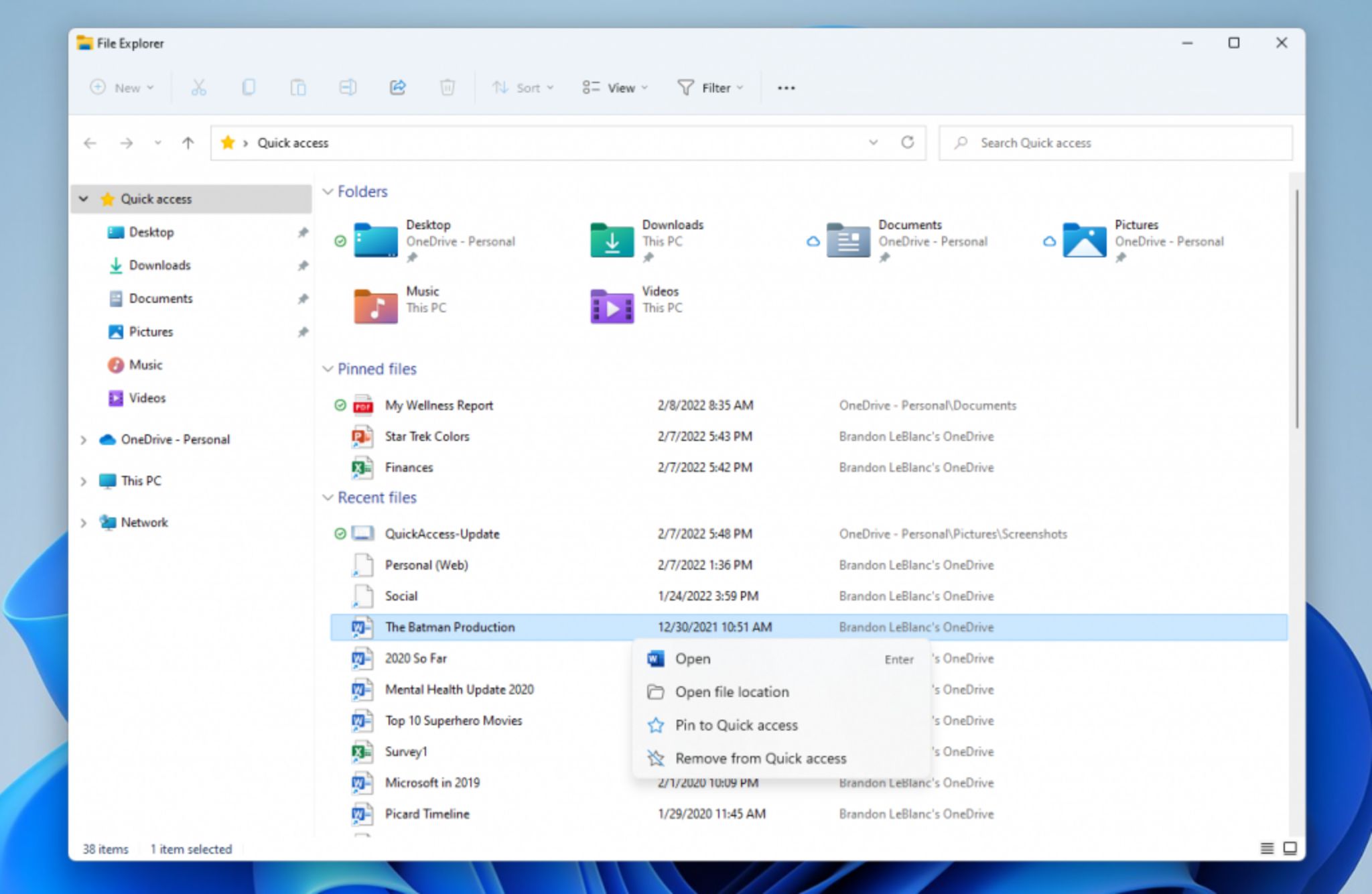The image size is (1372, 894).
Task: Expand the OneDrive - Personal tree item
Action: coord(84,440)
